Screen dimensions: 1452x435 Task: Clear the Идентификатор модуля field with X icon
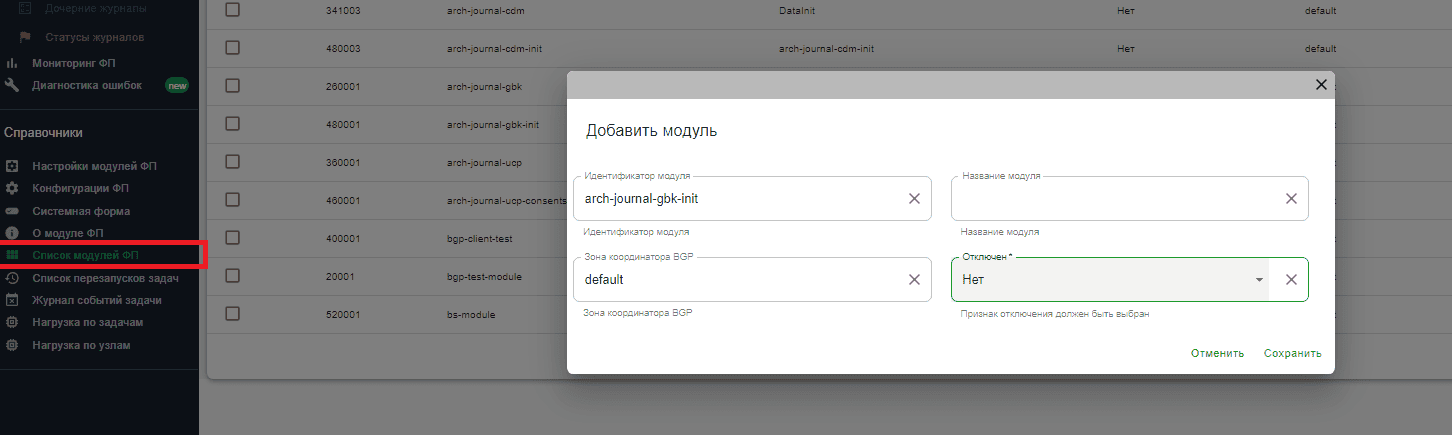914,198
